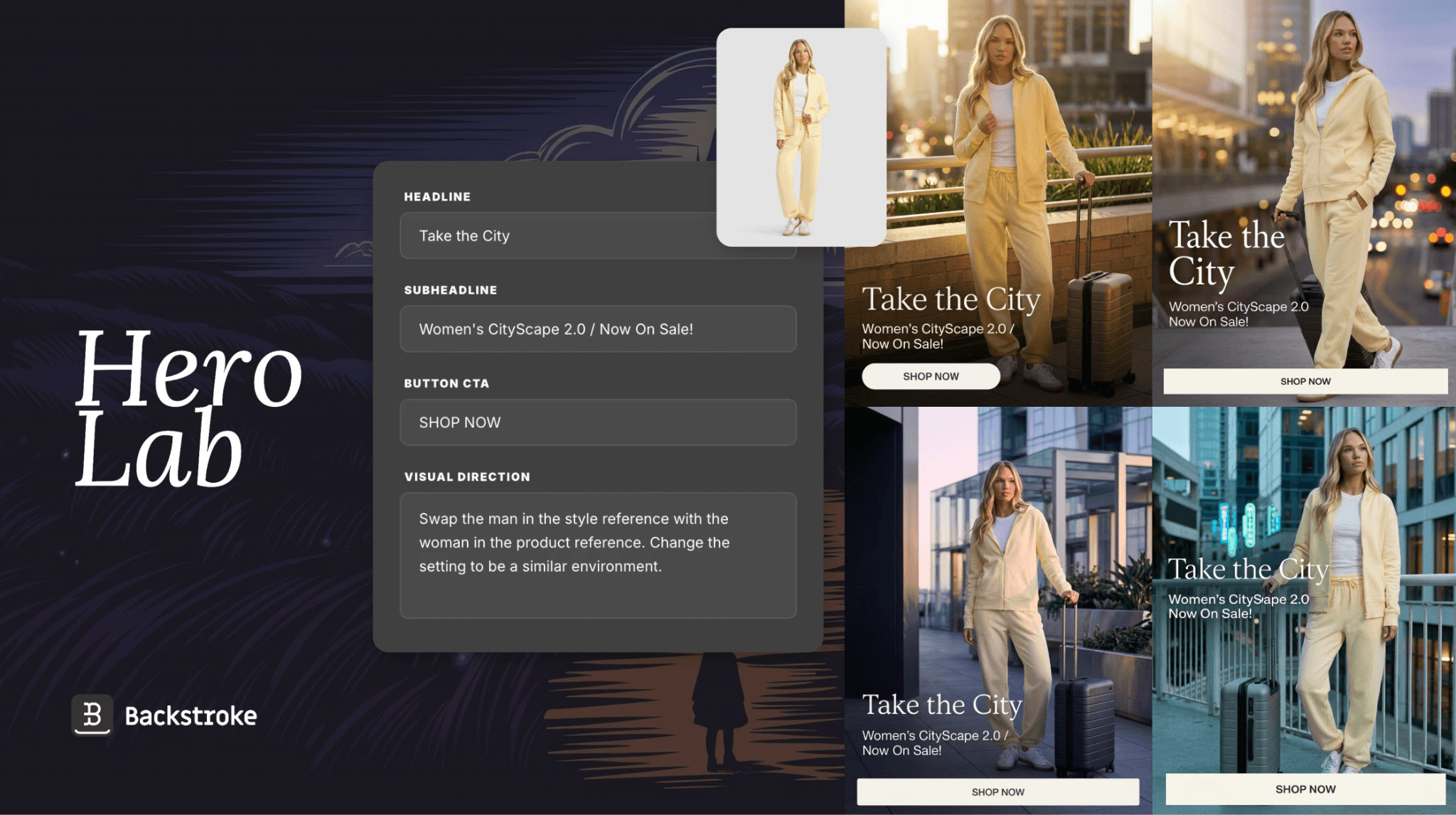Click the HEADLINE label above the first field
Viewport: 1456px width, 815px height.
(x=437, y=197)
